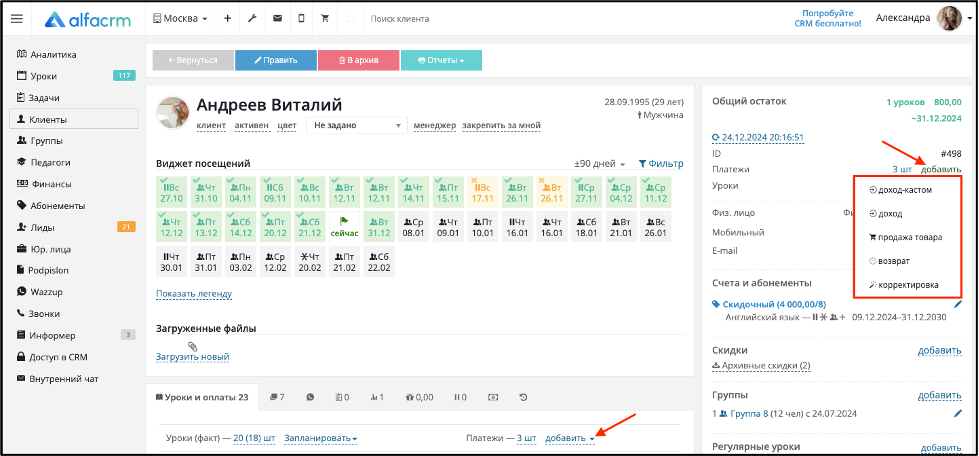Open visit cell Чт 31.10

tap(206, 192)
